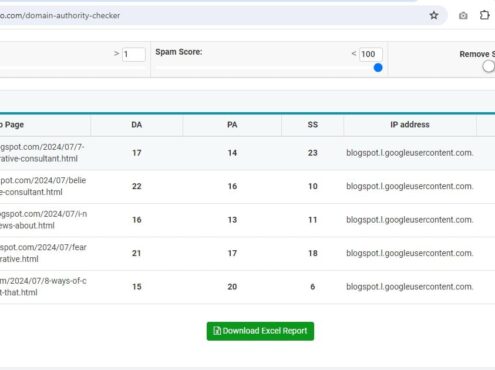Click the Spam Score label

click(179, 52)
